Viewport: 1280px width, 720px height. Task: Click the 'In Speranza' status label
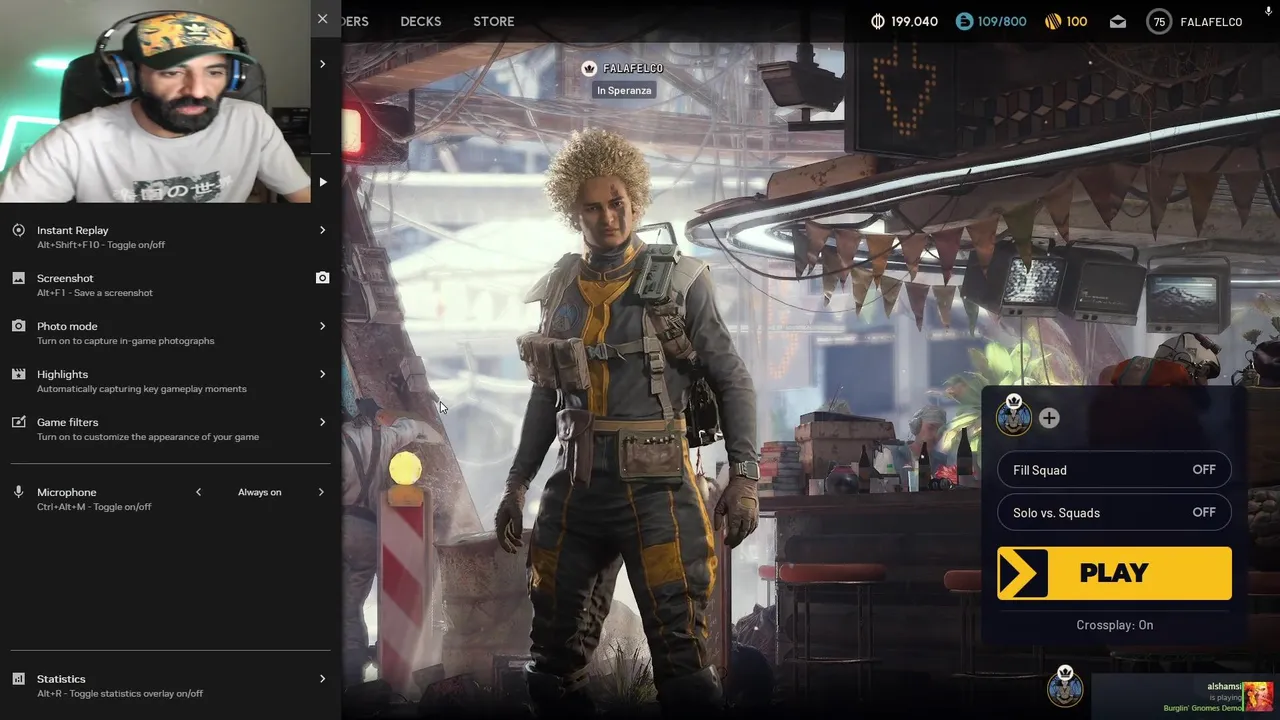coord(624,90)
